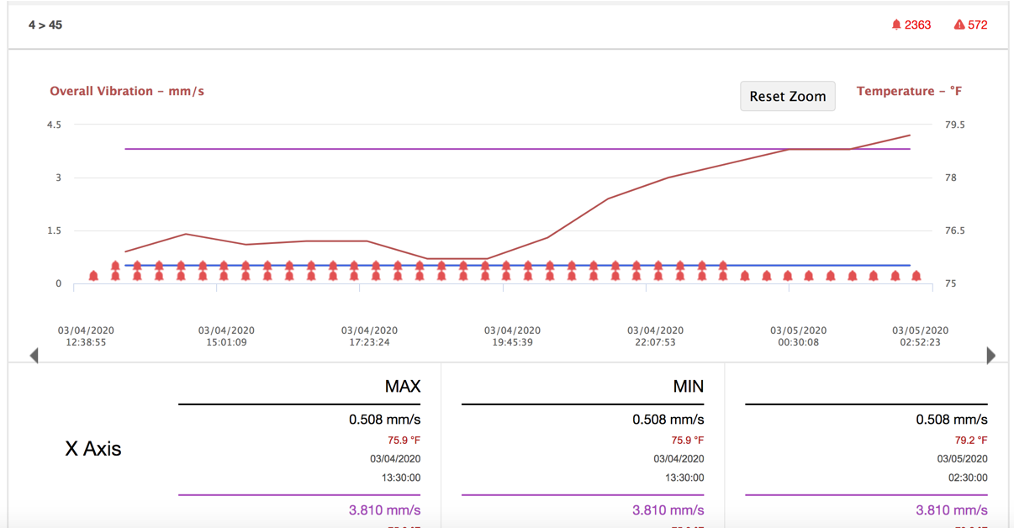1014x528 pixels.
Task: Click the 79.2 °F temperature reading
Action: click(x=970, y=440)
